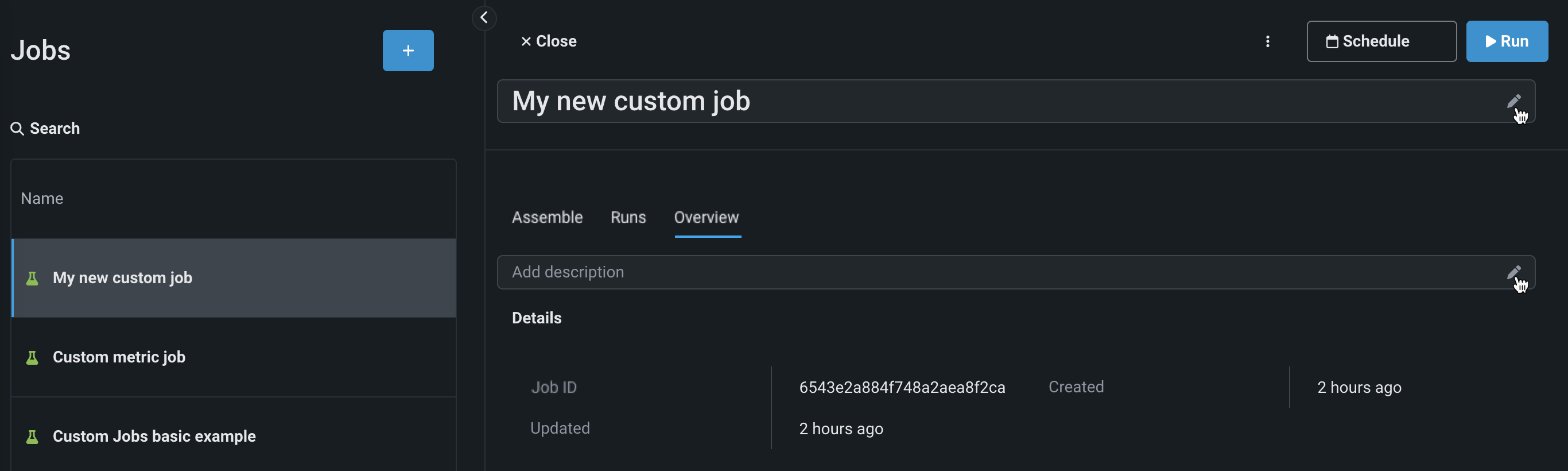Click pencil icon to edit description
Screen dimensions: 1568x471
(x=1513, y=272)
